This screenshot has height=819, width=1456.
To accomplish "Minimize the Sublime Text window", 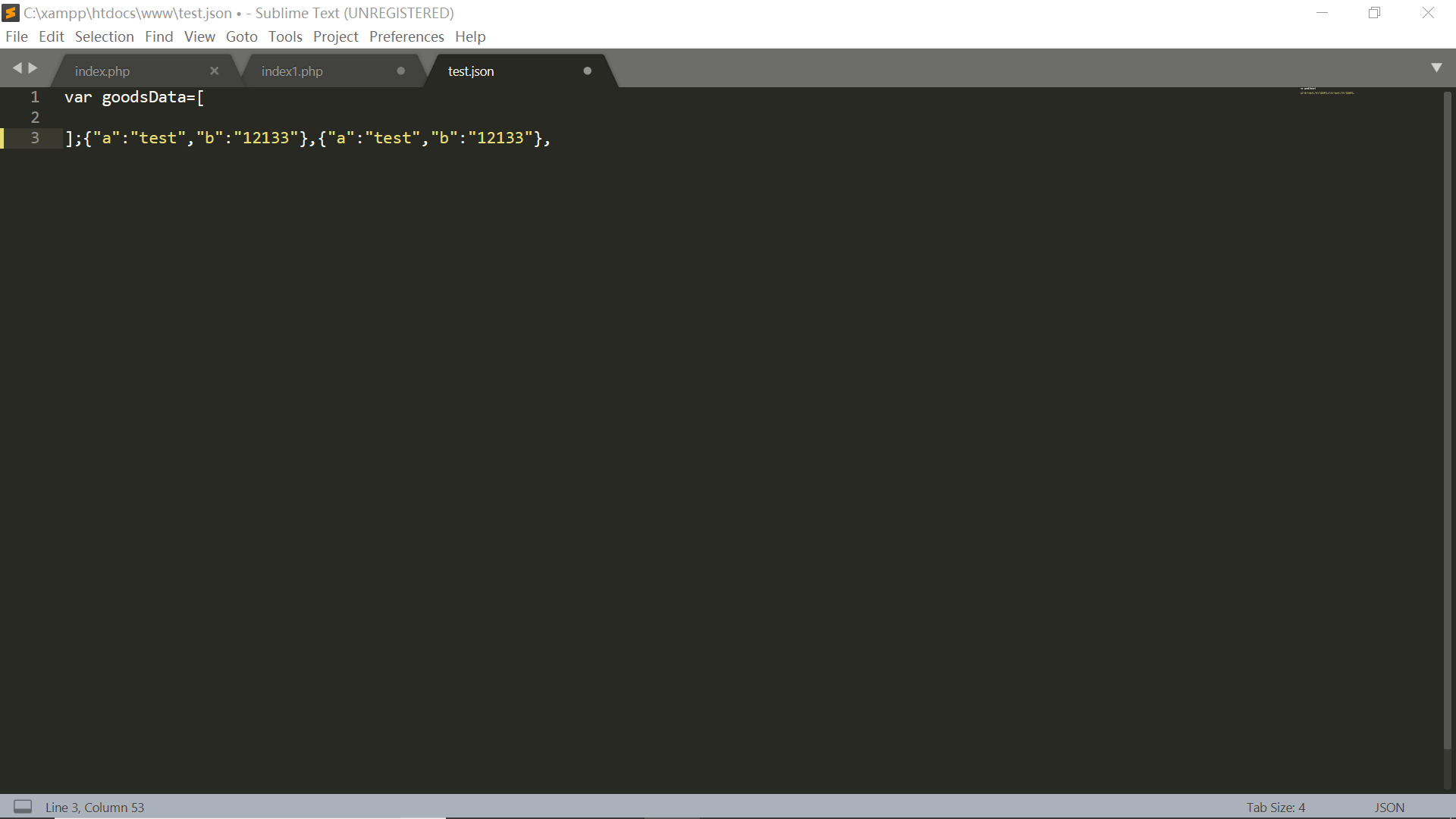I will coord(1322,13).
